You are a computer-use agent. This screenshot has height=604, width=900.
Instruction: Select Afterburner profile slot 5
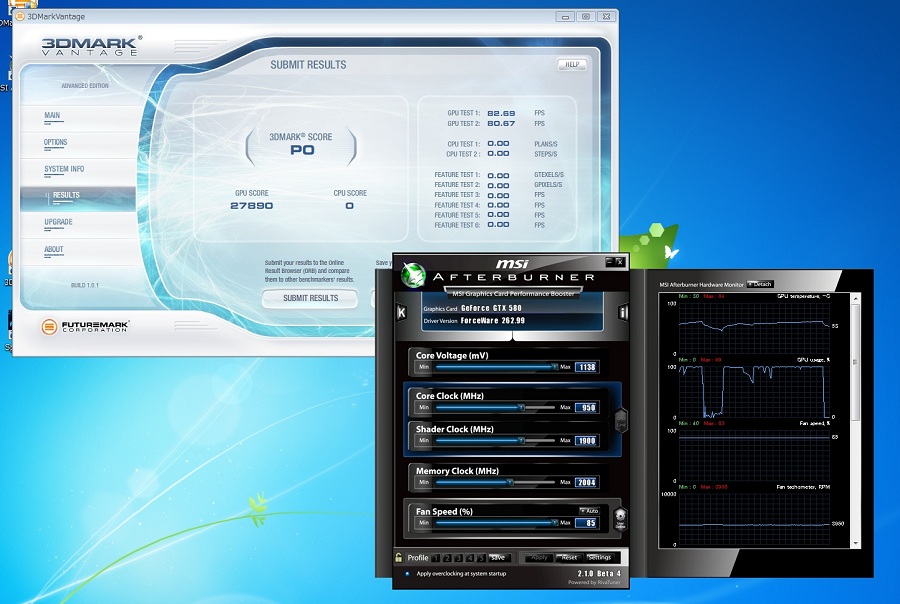click(482, 557)
